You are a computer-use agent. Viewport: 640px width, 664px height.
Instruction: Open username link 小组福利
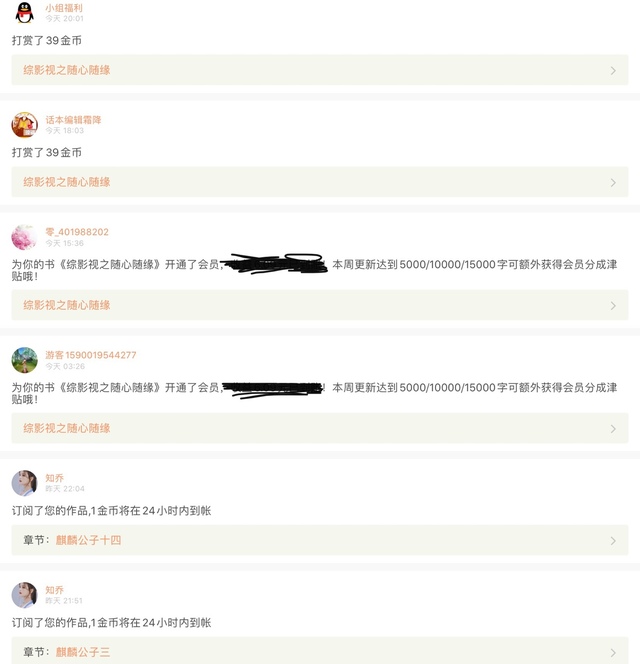click(64, 8)
